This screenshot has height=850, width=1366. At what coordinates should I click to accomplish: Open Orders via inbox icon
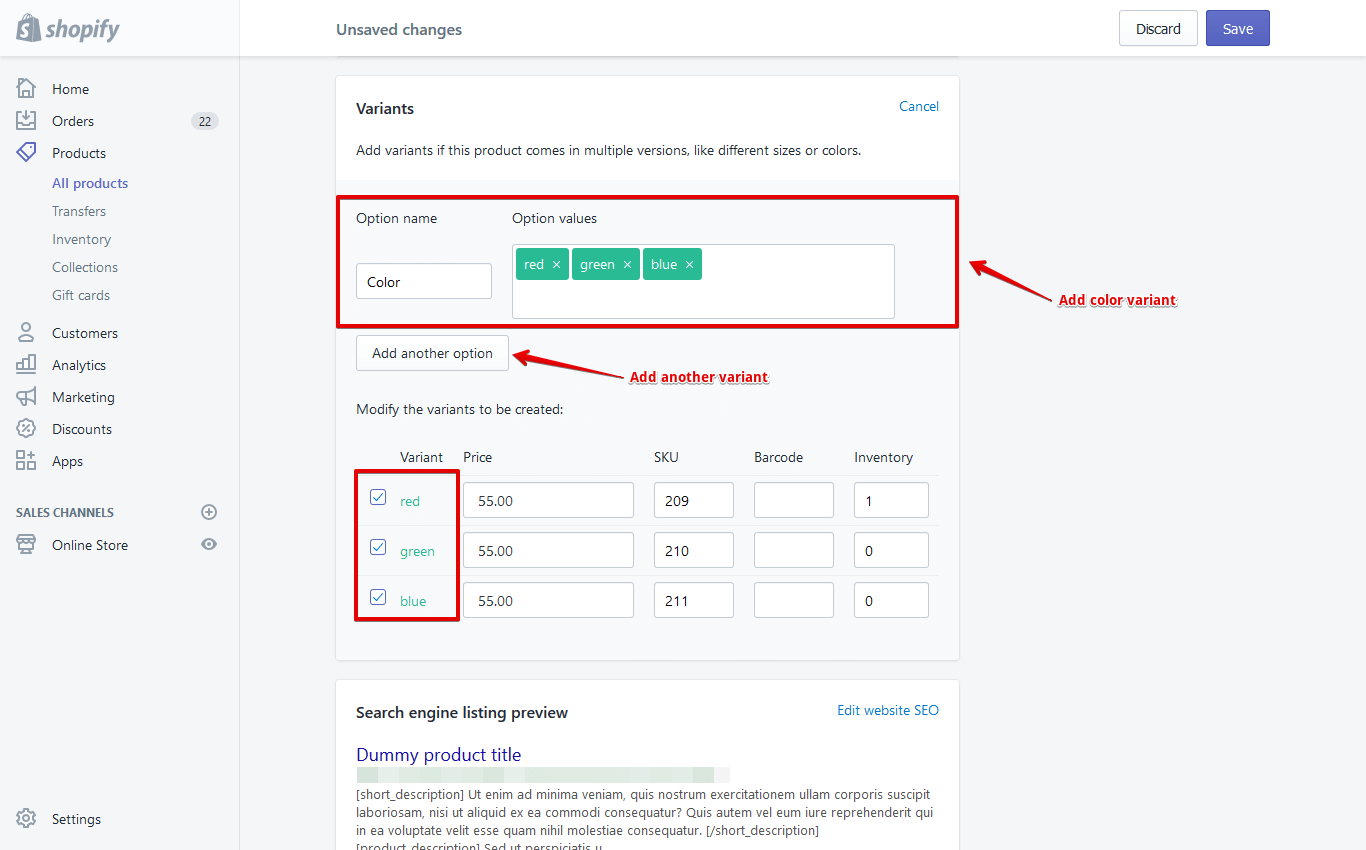pos(26,121)
